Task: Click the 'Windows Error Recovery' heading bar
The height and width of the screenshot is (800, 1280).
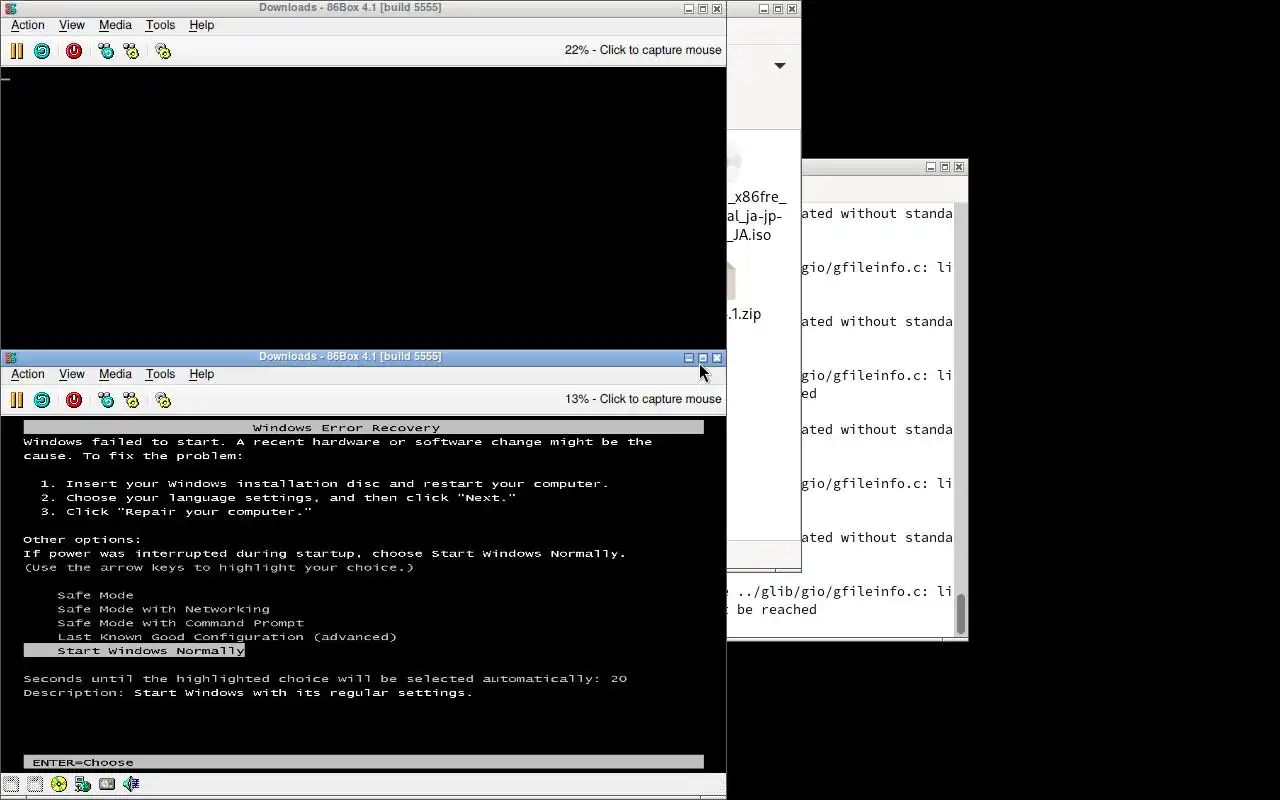Action: (x=364, y=427)
